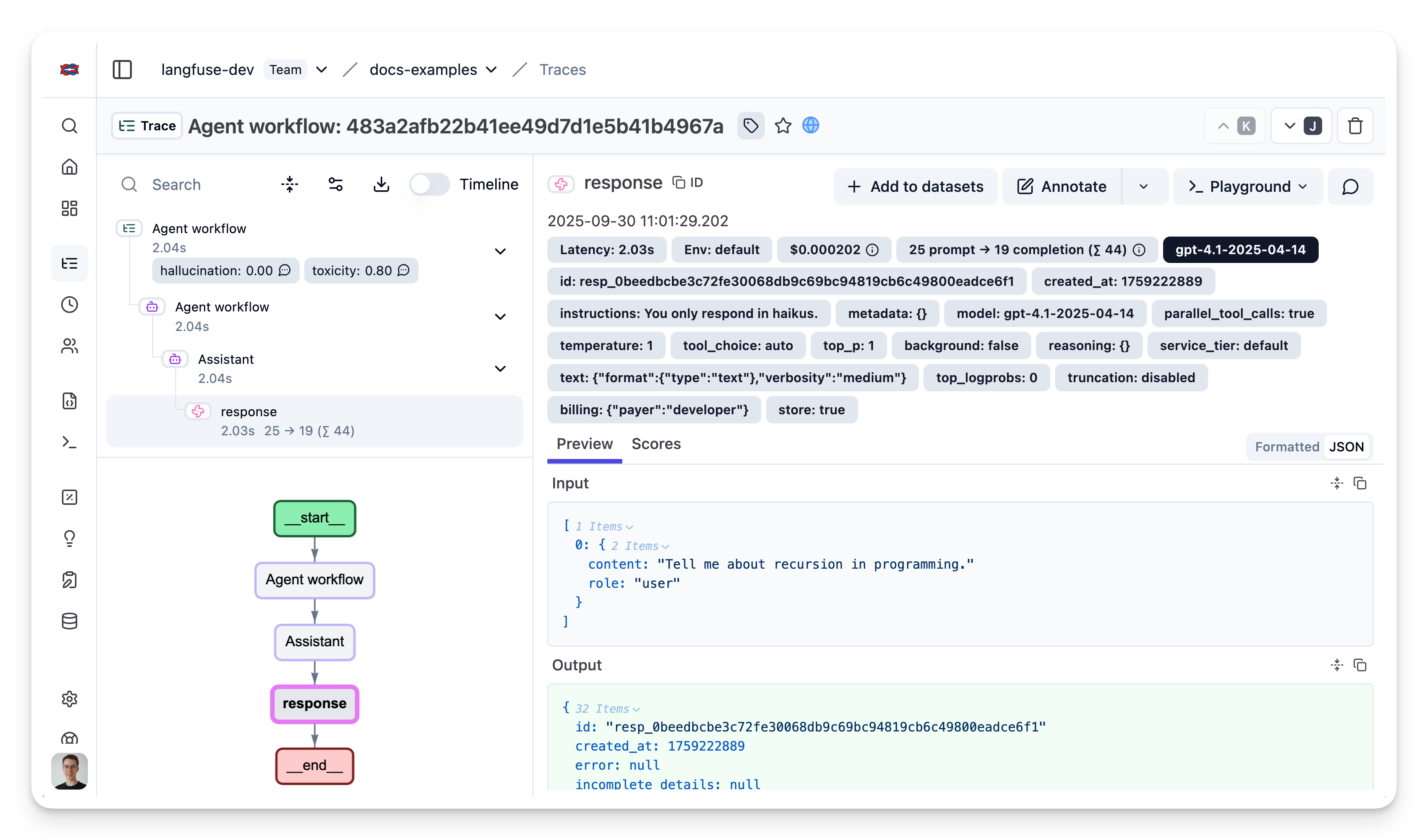Switch to the Preview tab
Image resolution: width=1428 pixels, height=840 pixels.
pyautogui.click(x=584, y=444)
